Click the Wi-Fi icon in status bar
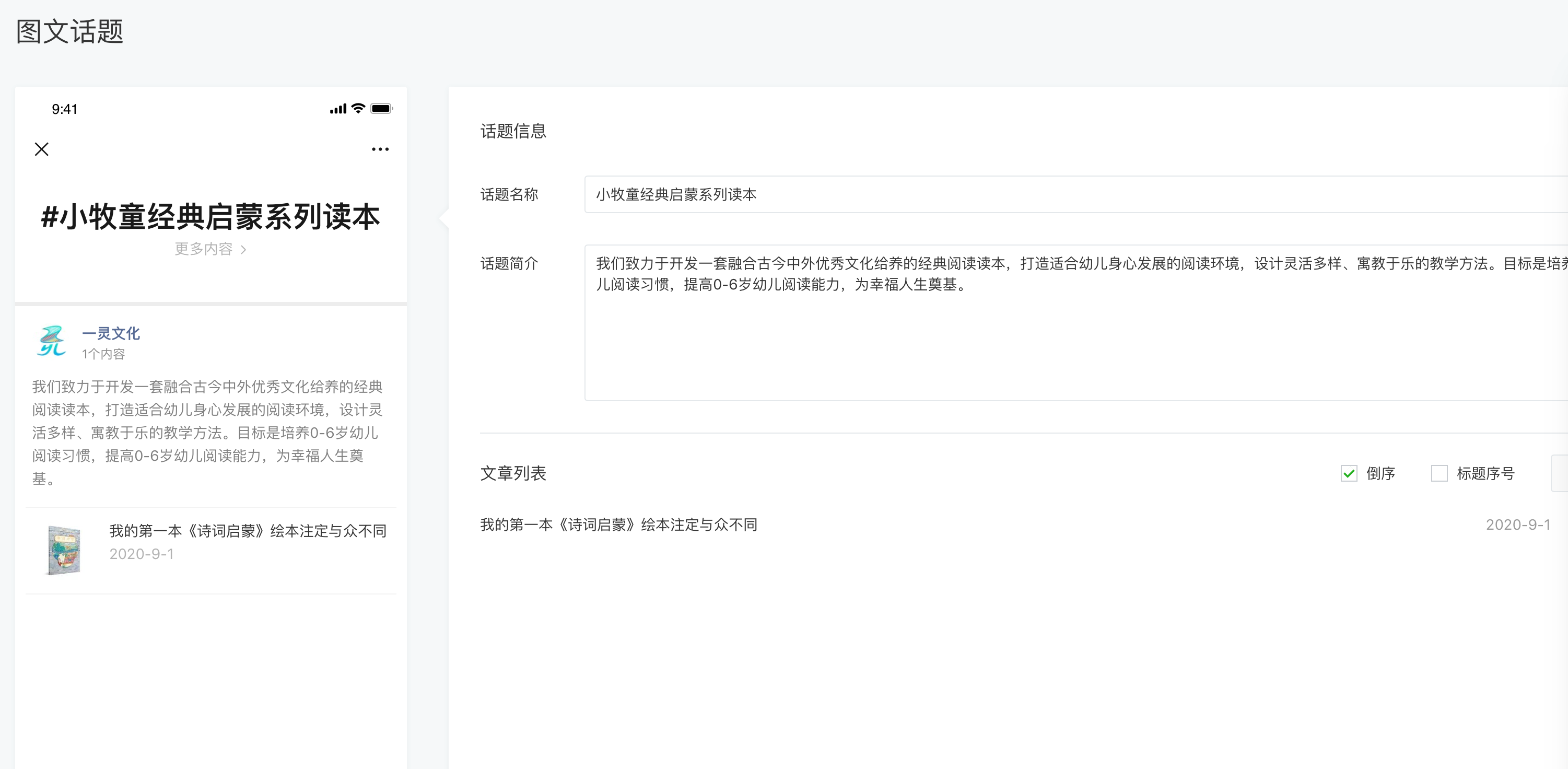The image size is (1568, 769). pyautogui.click(x=358, y=108)
